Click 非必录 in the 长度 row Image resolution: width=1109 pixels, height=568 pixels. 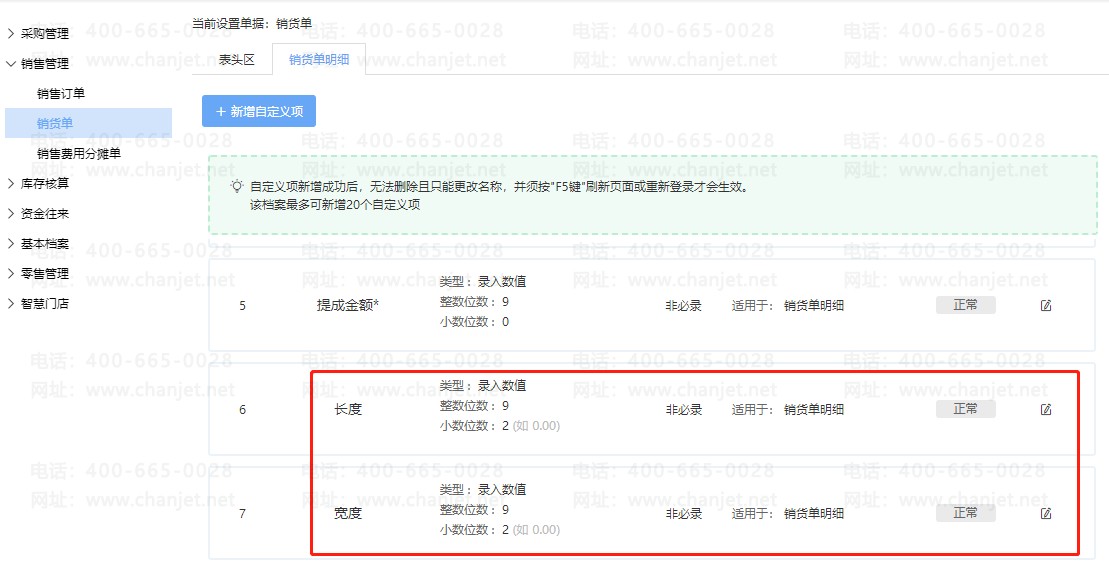click(x=683, y=410)
